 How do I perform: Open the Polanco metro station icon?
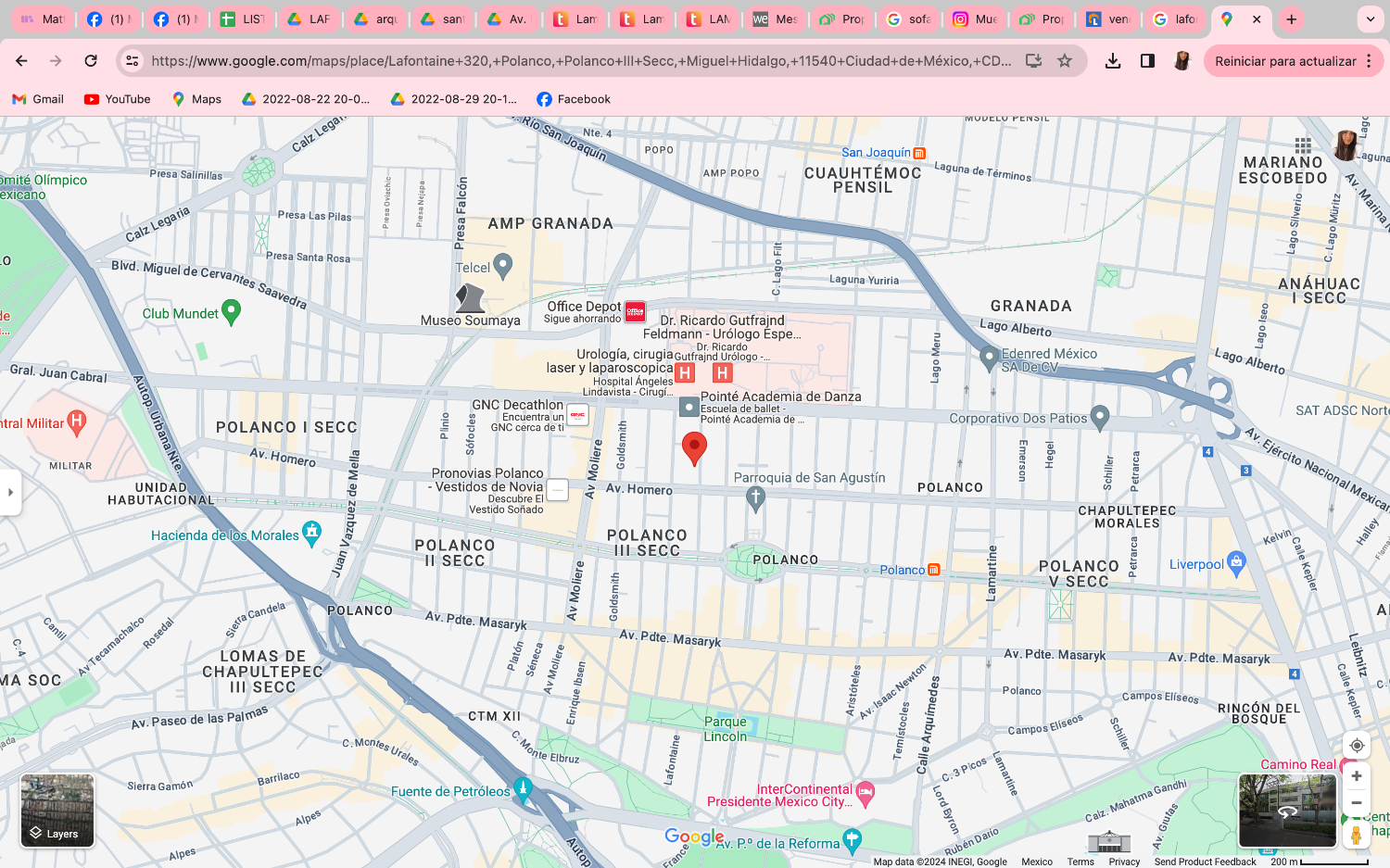pyautogui.click(x=933, y=570)
